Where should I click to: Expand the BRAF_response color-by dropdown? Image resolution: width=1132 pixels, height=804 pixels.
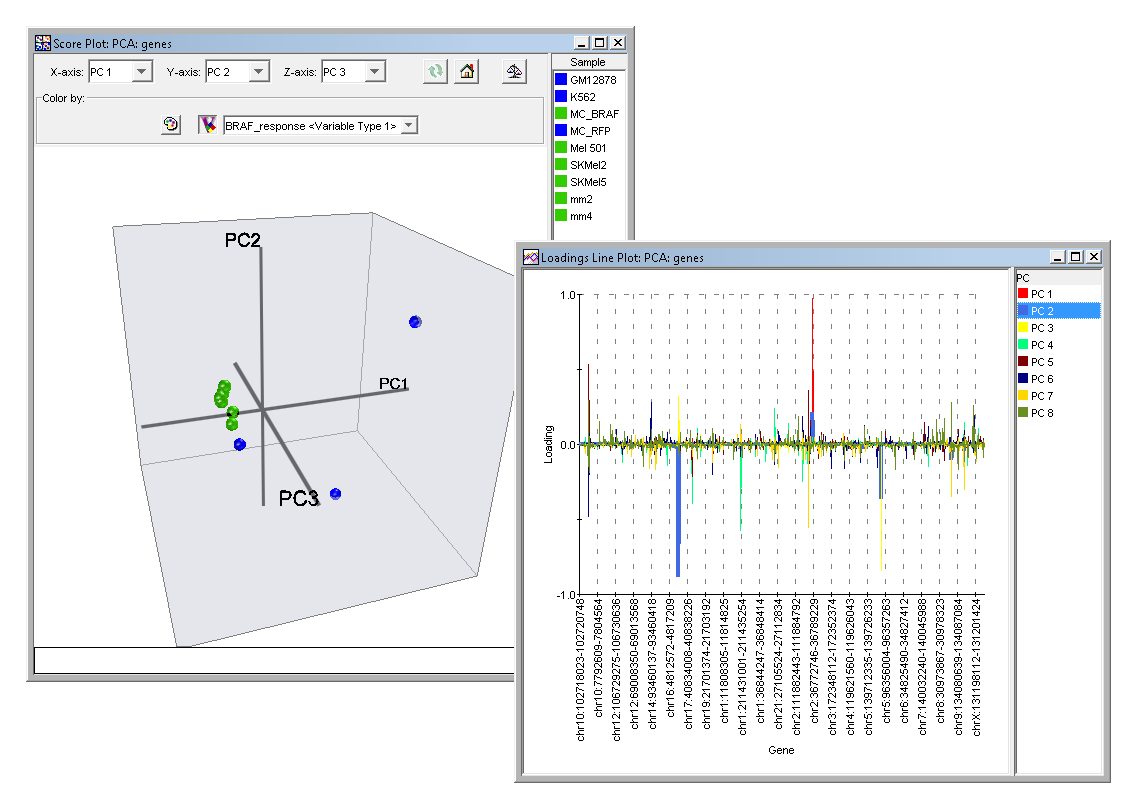coord(409,125)
